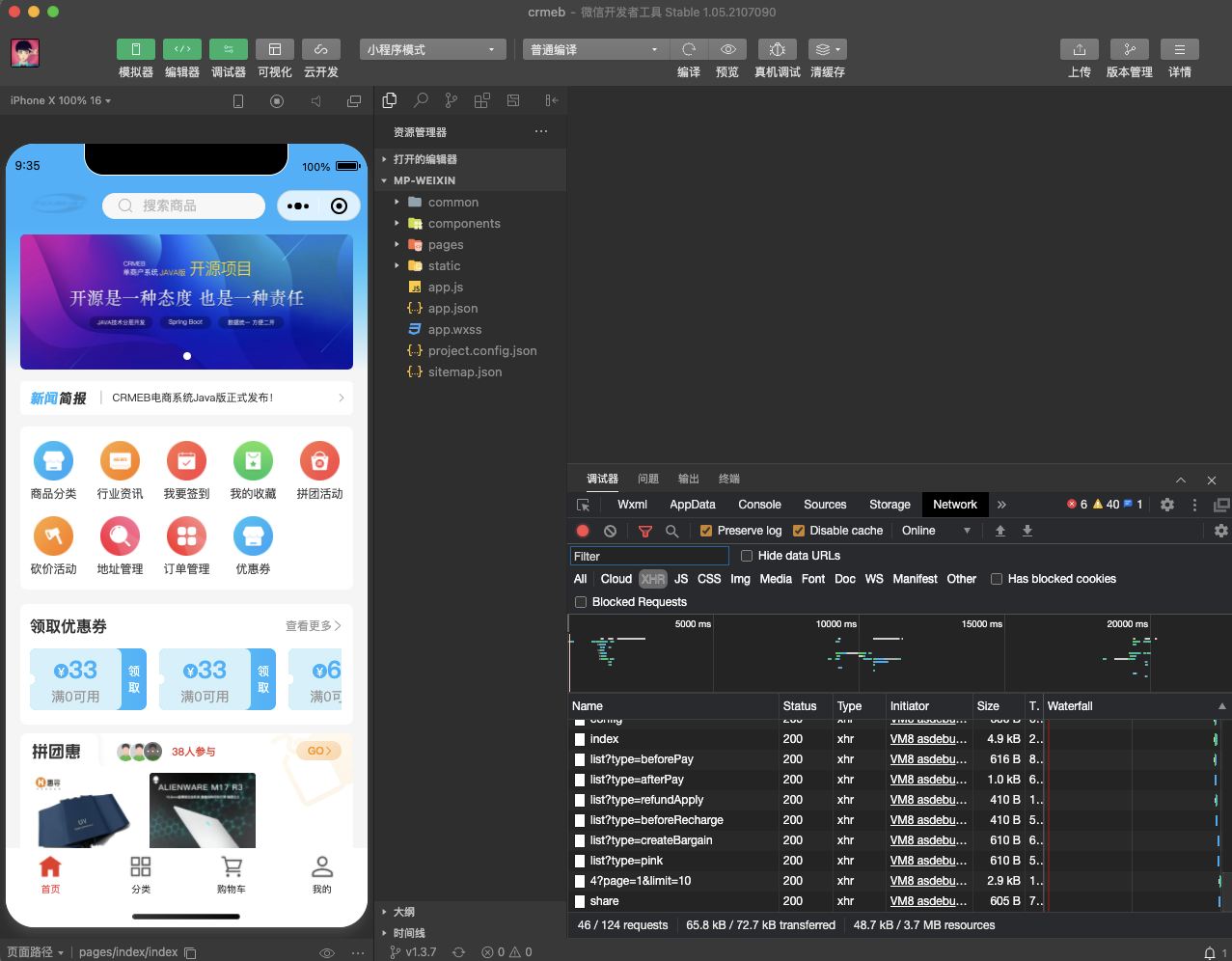
Task: Open the mini program mode dropdown
Action: 431,49
